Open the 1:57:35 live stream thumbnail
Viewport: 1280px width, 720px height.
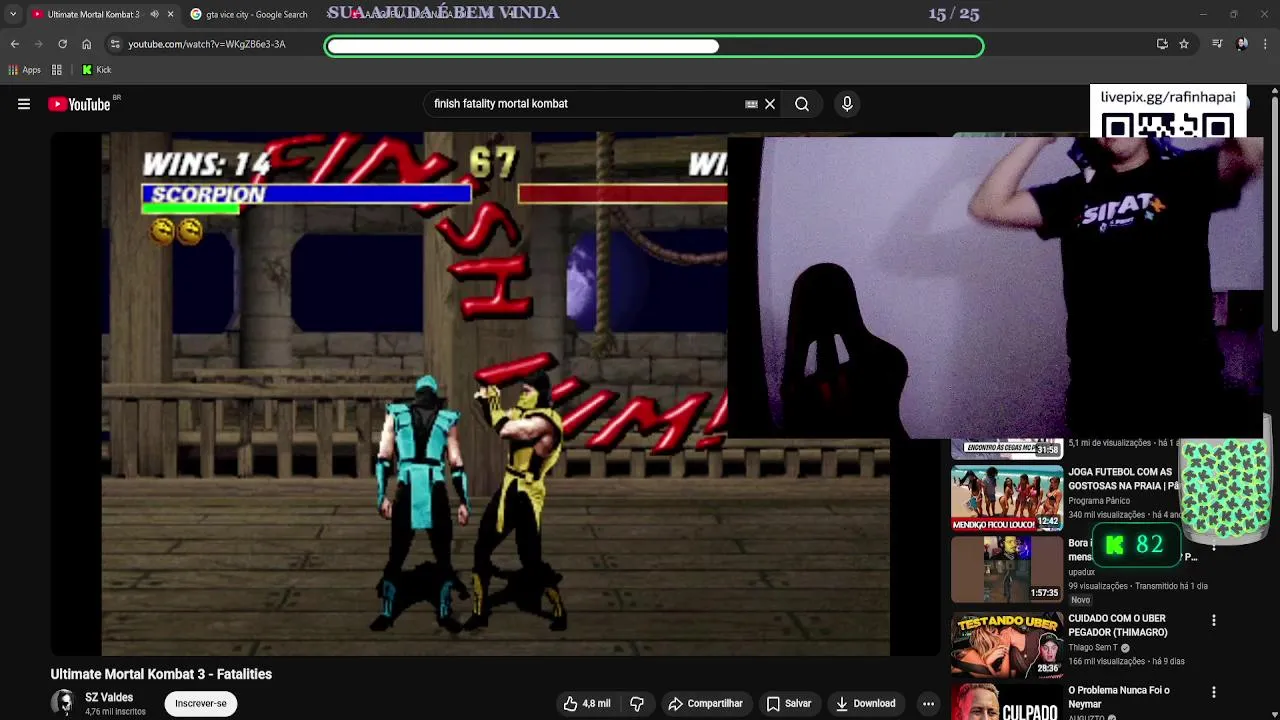click(1007, 569)
